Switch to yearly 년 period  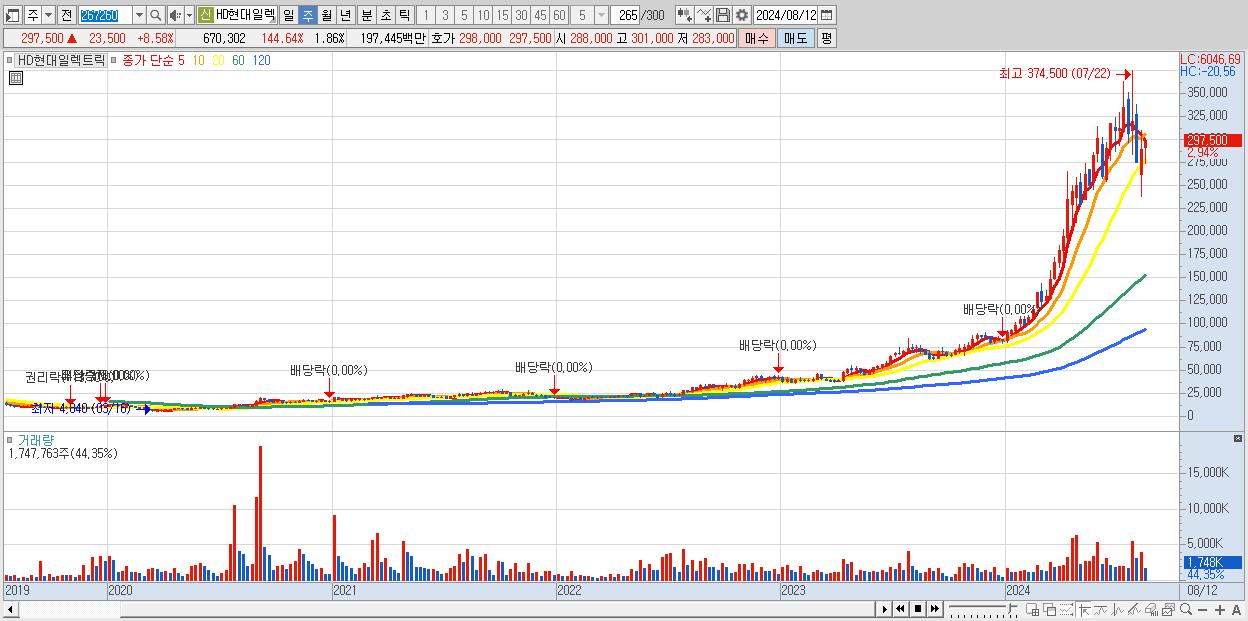[345, 15]
